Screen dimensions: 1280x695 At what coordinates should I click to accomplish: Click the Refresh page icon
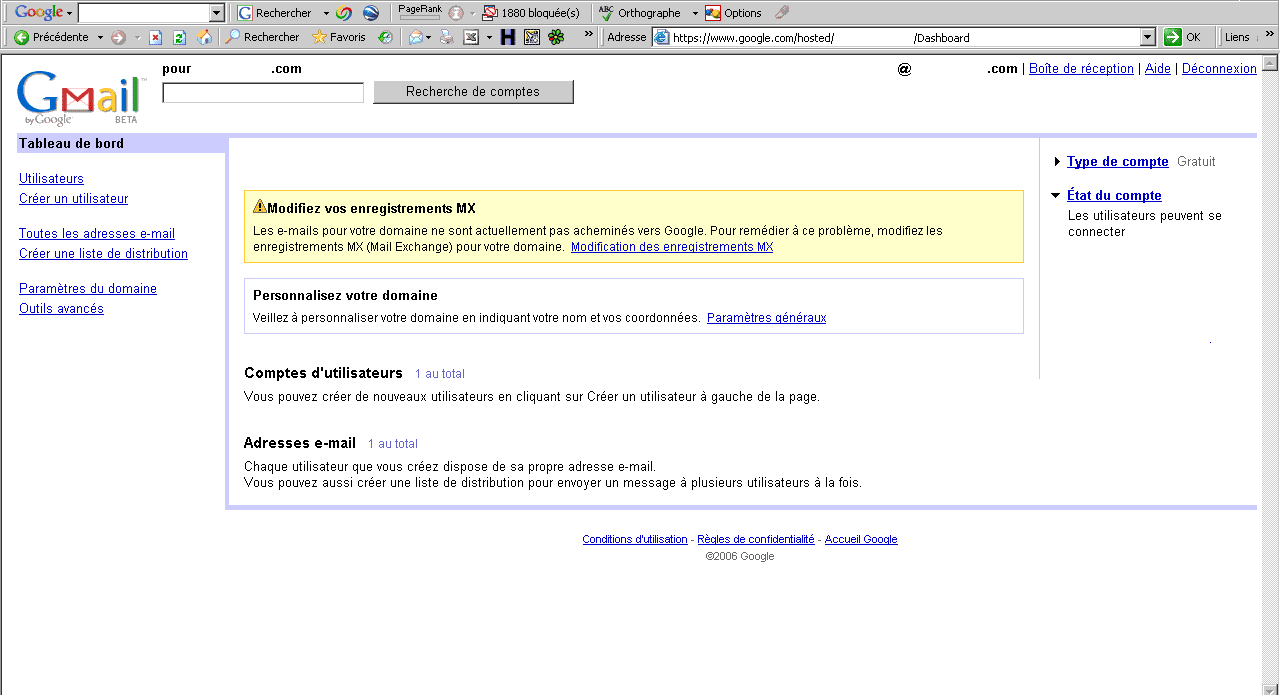point(180,37)
